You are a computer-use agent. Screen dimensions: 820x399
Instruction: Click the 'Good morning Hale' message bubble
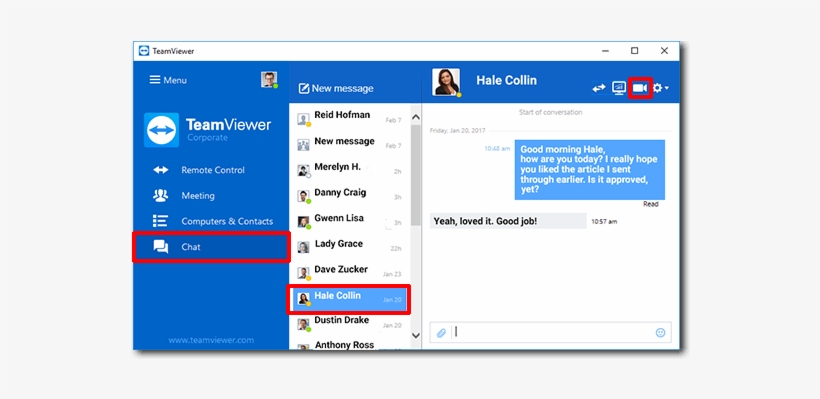point(590,170)
